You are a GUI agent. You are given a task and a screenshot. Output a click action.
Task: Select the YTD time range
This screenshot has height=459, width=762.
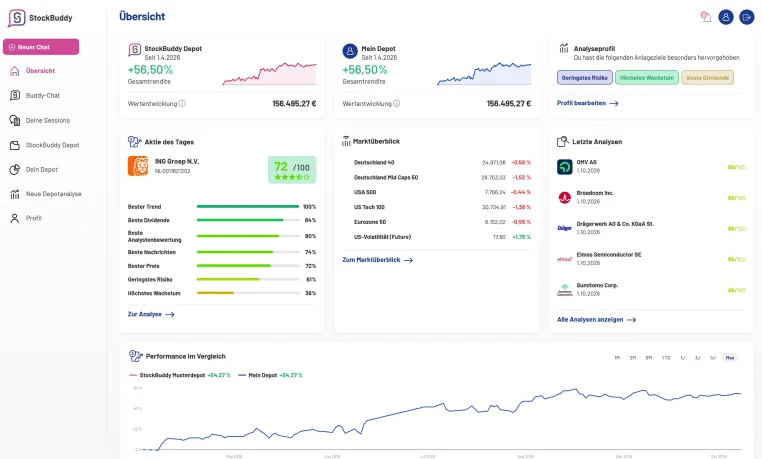tap(666, 358)
